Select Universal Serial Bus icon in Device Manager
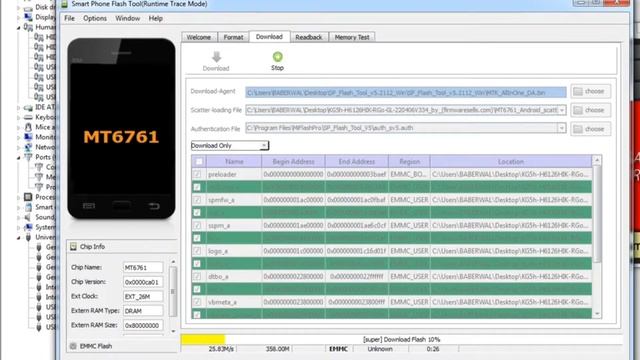 29,237
